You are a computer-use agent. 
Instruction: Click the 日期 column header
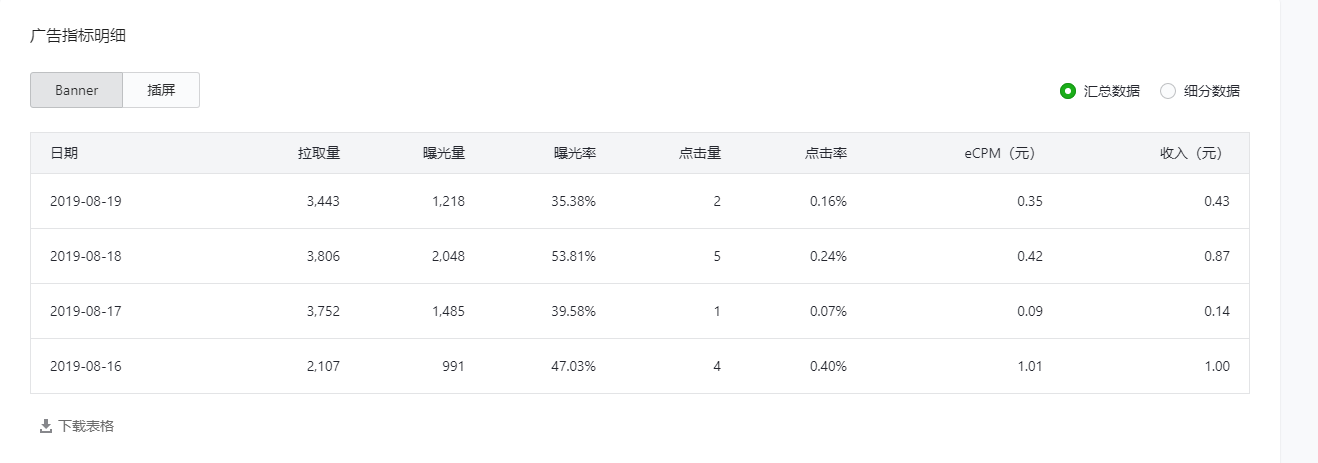pos(64,153)
